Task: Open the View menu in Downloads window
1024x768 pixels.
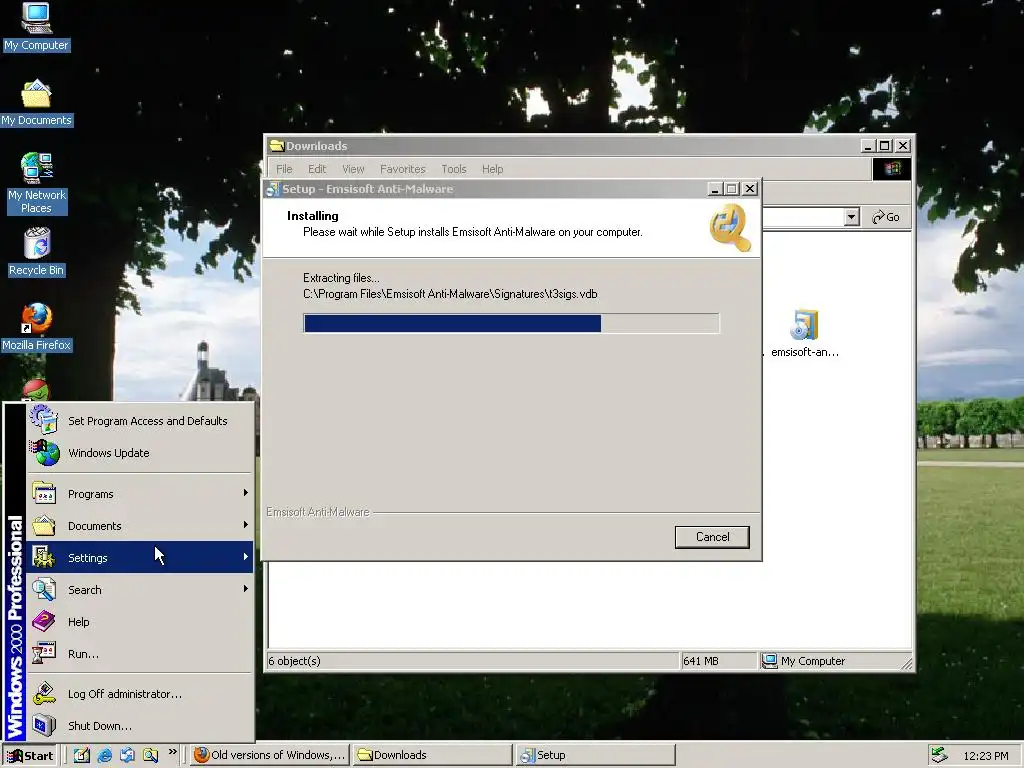Action: pos(353,169)
